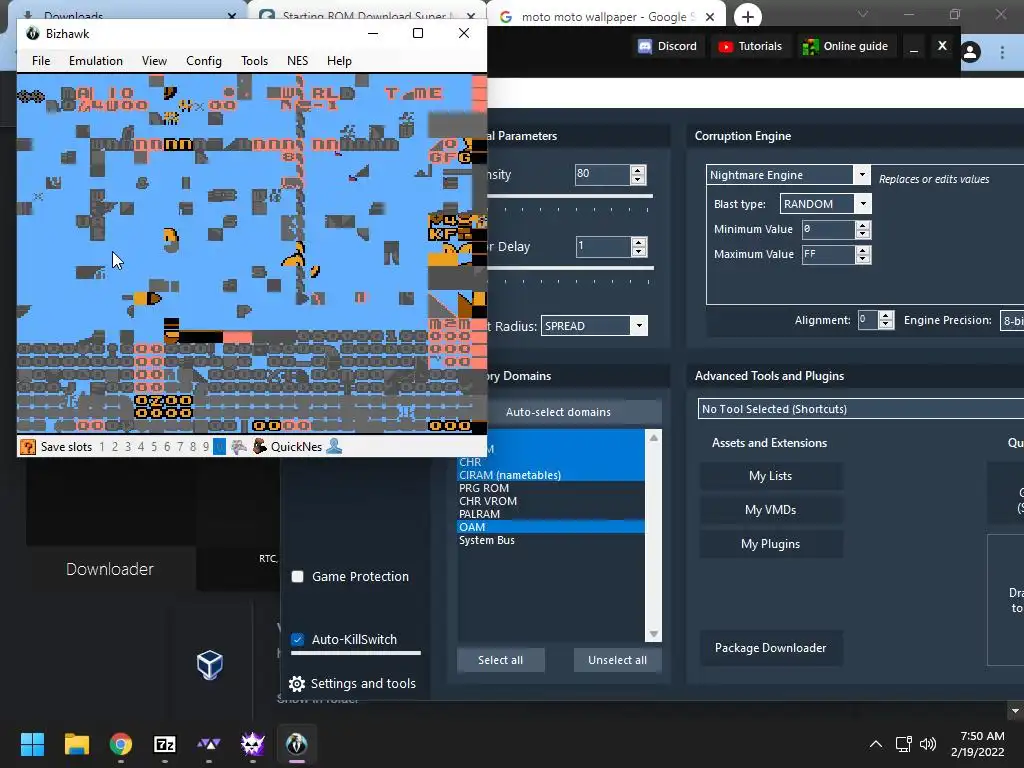The image size is (1024, 768).
Task: Open the Tools menu in Bizhawk
Action: point(254,61)
